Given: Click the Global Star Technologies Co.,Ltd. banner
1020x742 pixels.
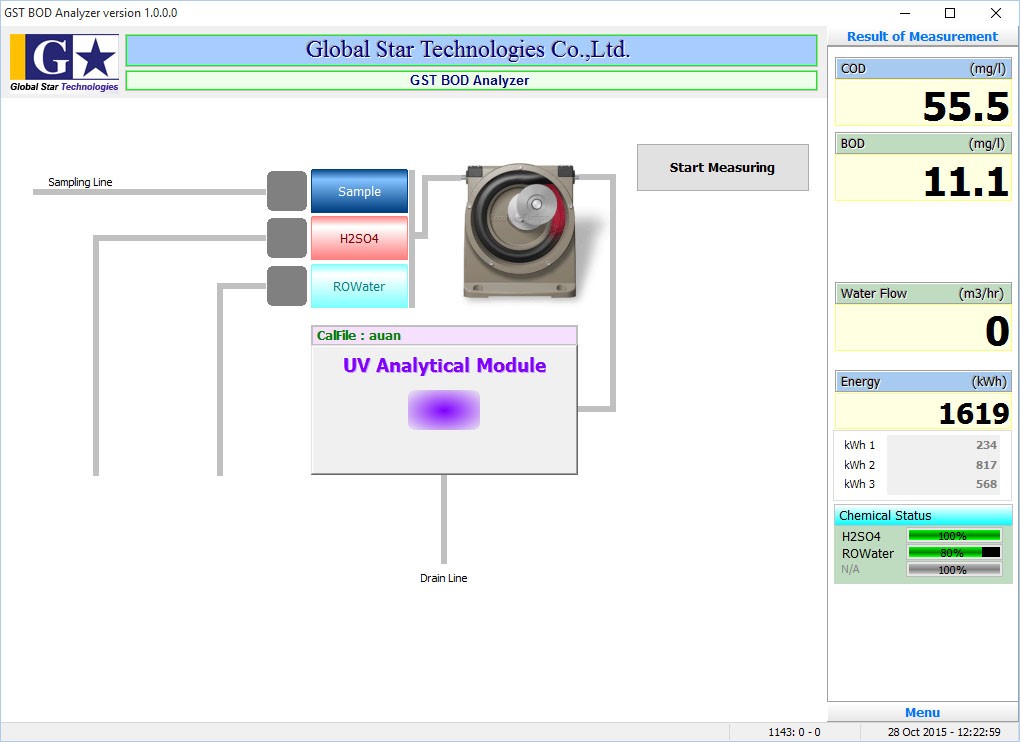Looking at the screenshot, I should (x=472, y=50).
